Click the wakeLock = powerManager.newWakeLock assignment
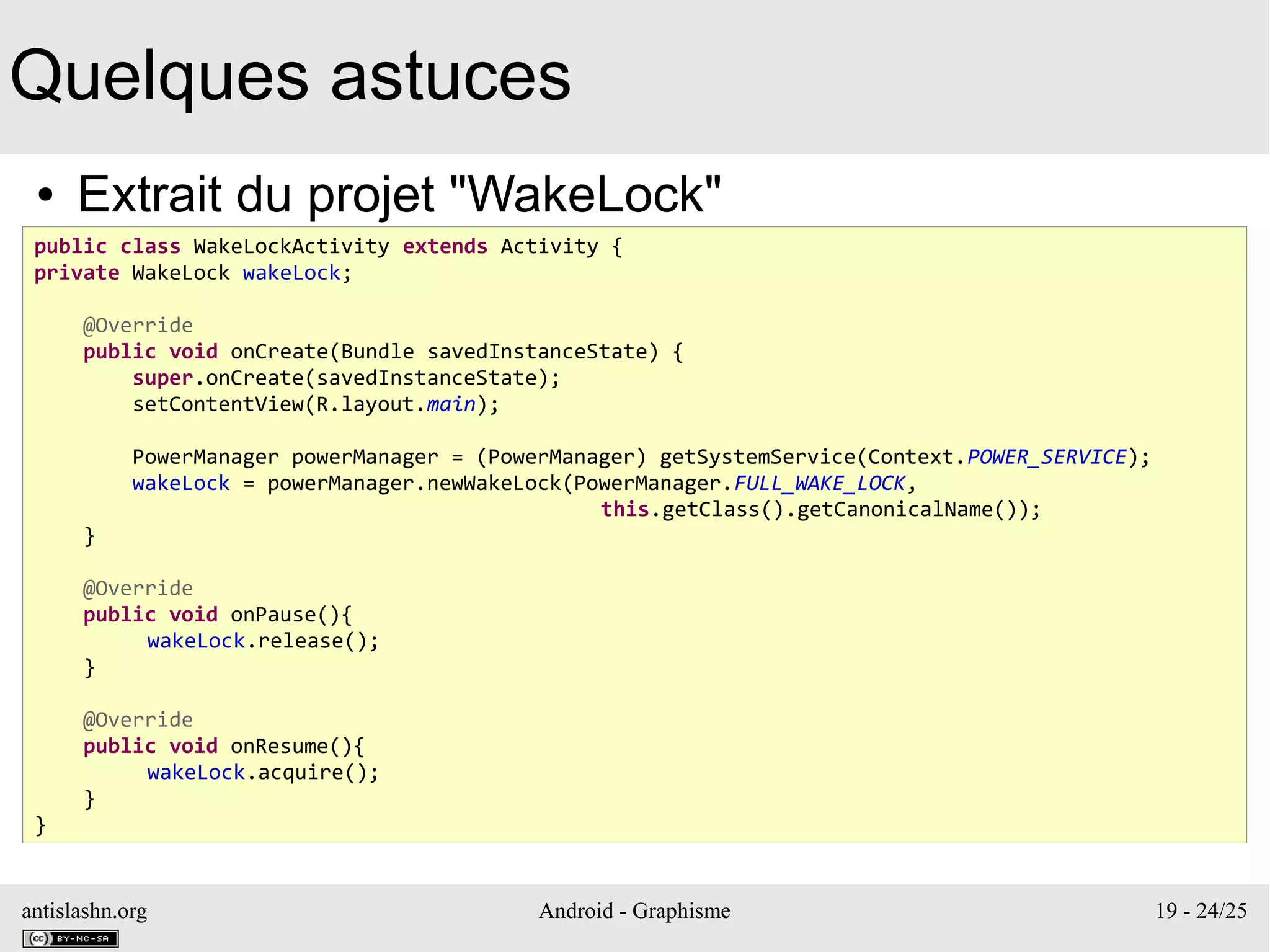The image size is (1270, 952). click(525, 483)
